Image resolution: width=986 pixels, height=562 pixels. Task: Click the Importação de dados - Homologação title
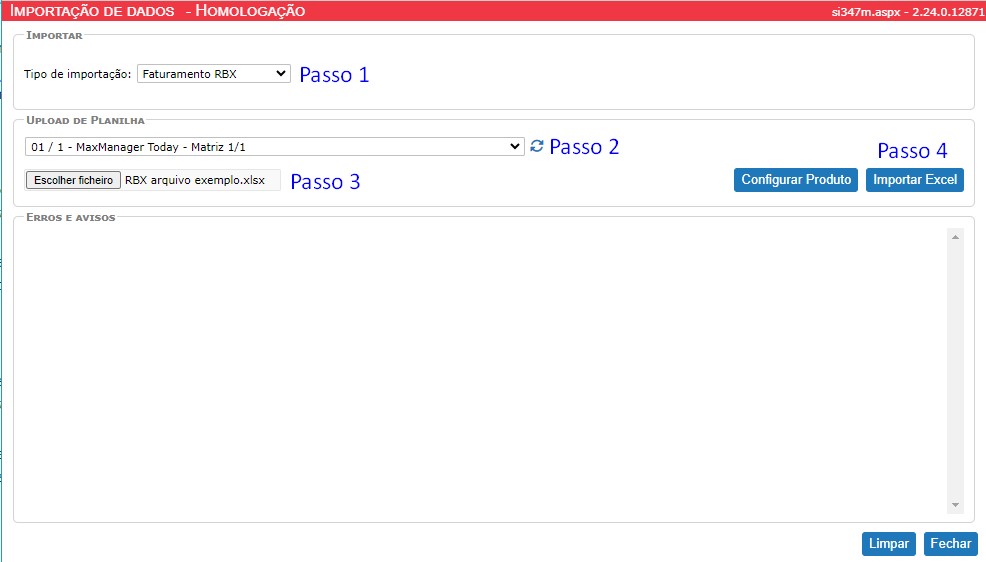click(x=158, y=11)
